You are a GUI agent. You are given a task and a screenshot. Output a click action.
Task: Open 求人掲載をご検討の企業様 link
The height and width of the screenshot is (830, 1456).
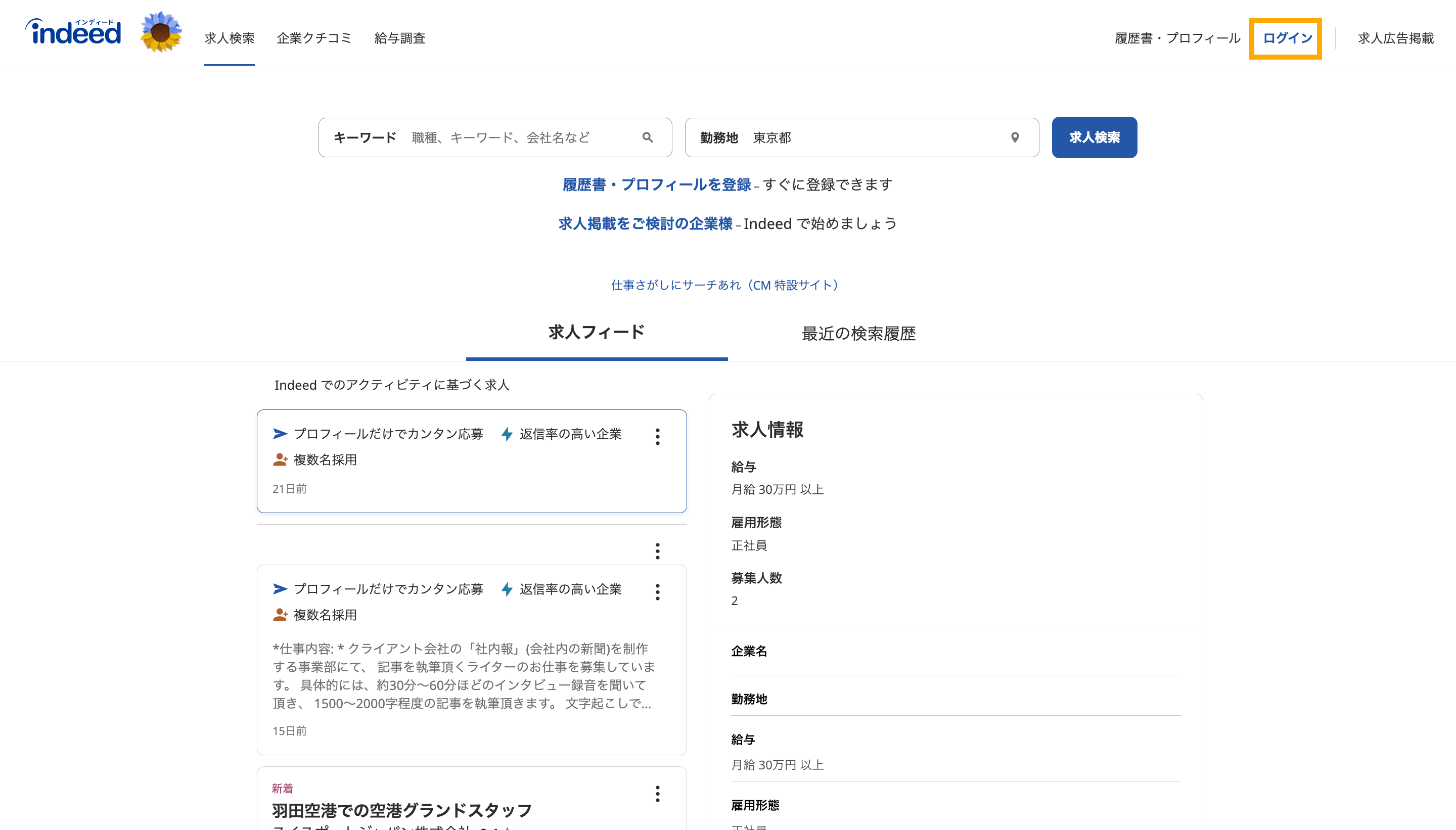[645, 223]
